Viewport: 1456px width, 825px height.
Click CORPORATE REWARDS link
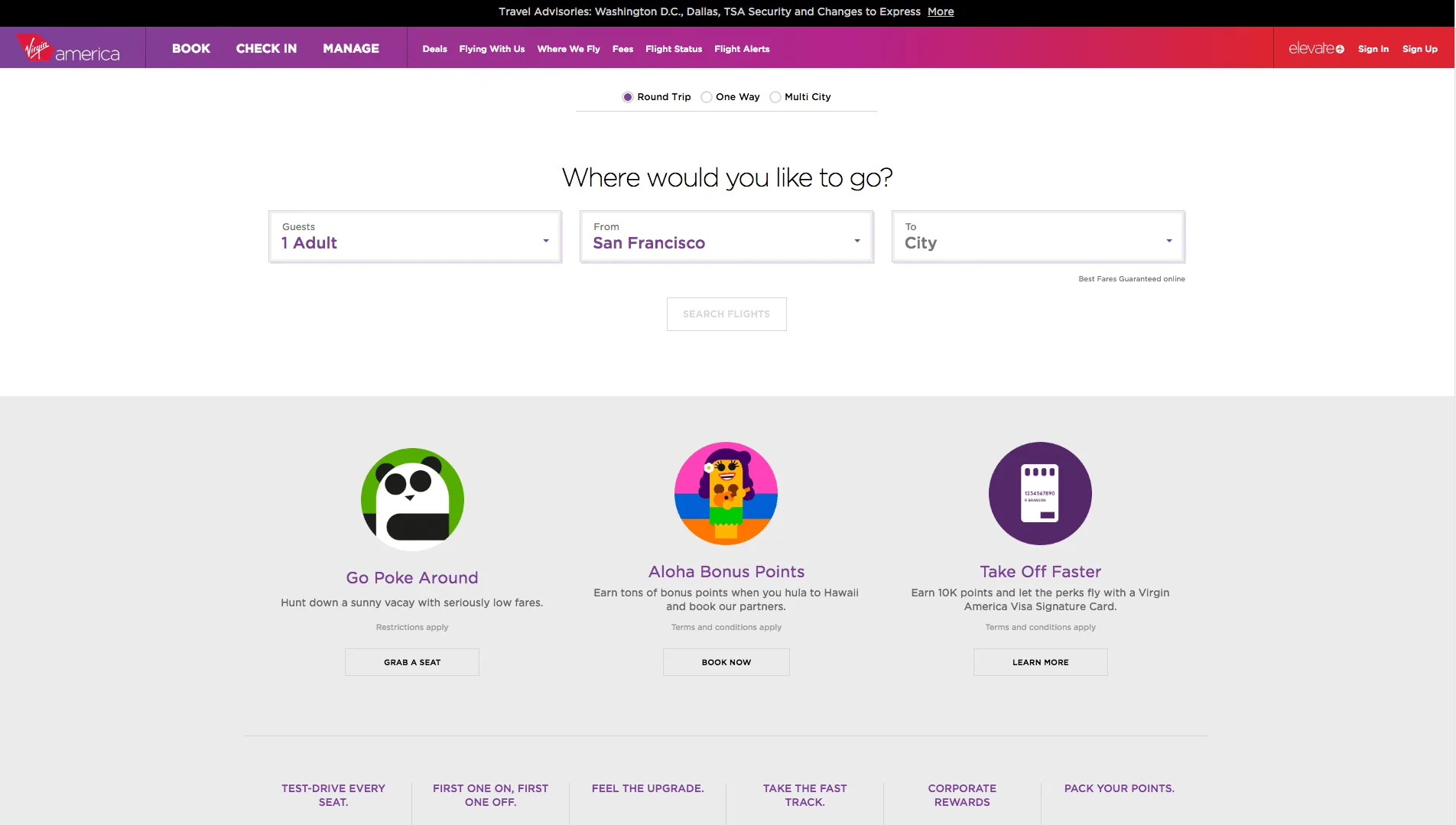click(x=962, y=795)
